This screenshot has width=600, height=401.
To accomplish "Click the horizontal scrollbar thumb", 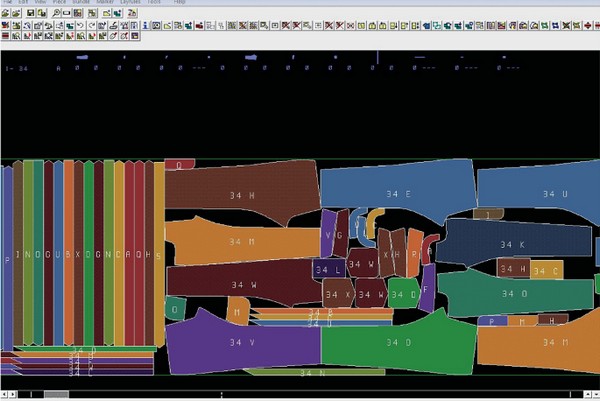I will (56, 394).
